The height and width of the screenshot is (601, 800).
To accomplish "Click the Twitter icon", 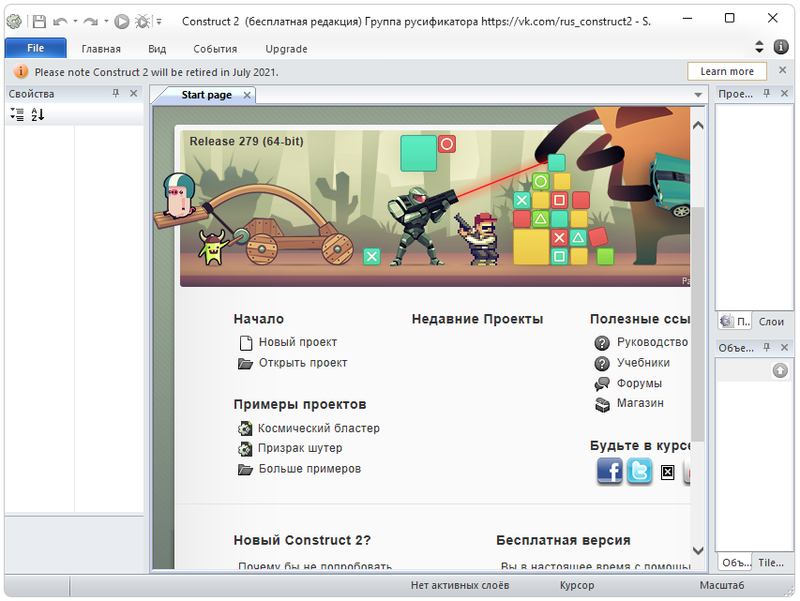I will pyautogui.click(x=639, y=471).
